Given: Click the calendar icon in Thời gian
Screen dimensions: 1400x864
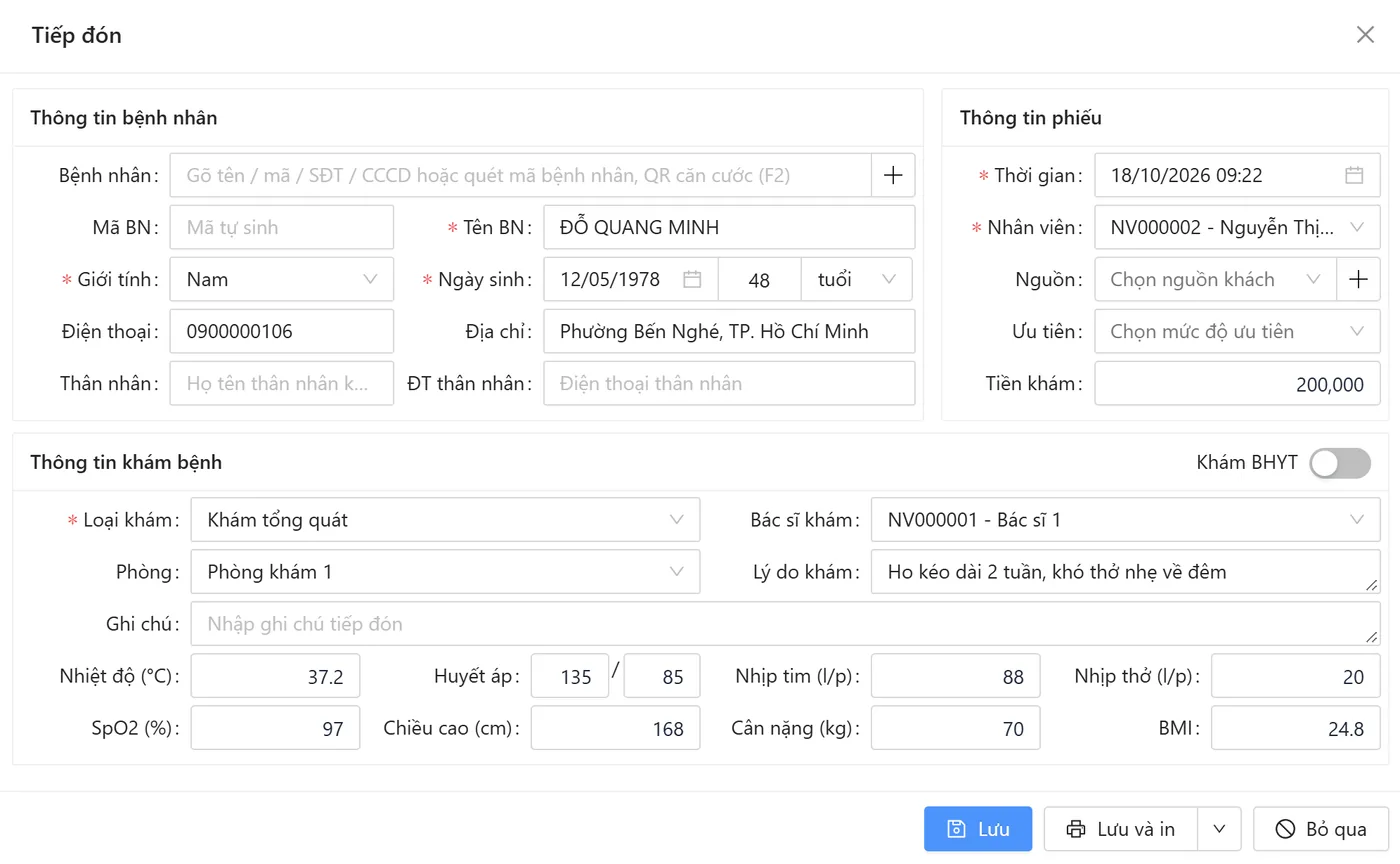Looking at the screenshot, I should click(1354, 175).
